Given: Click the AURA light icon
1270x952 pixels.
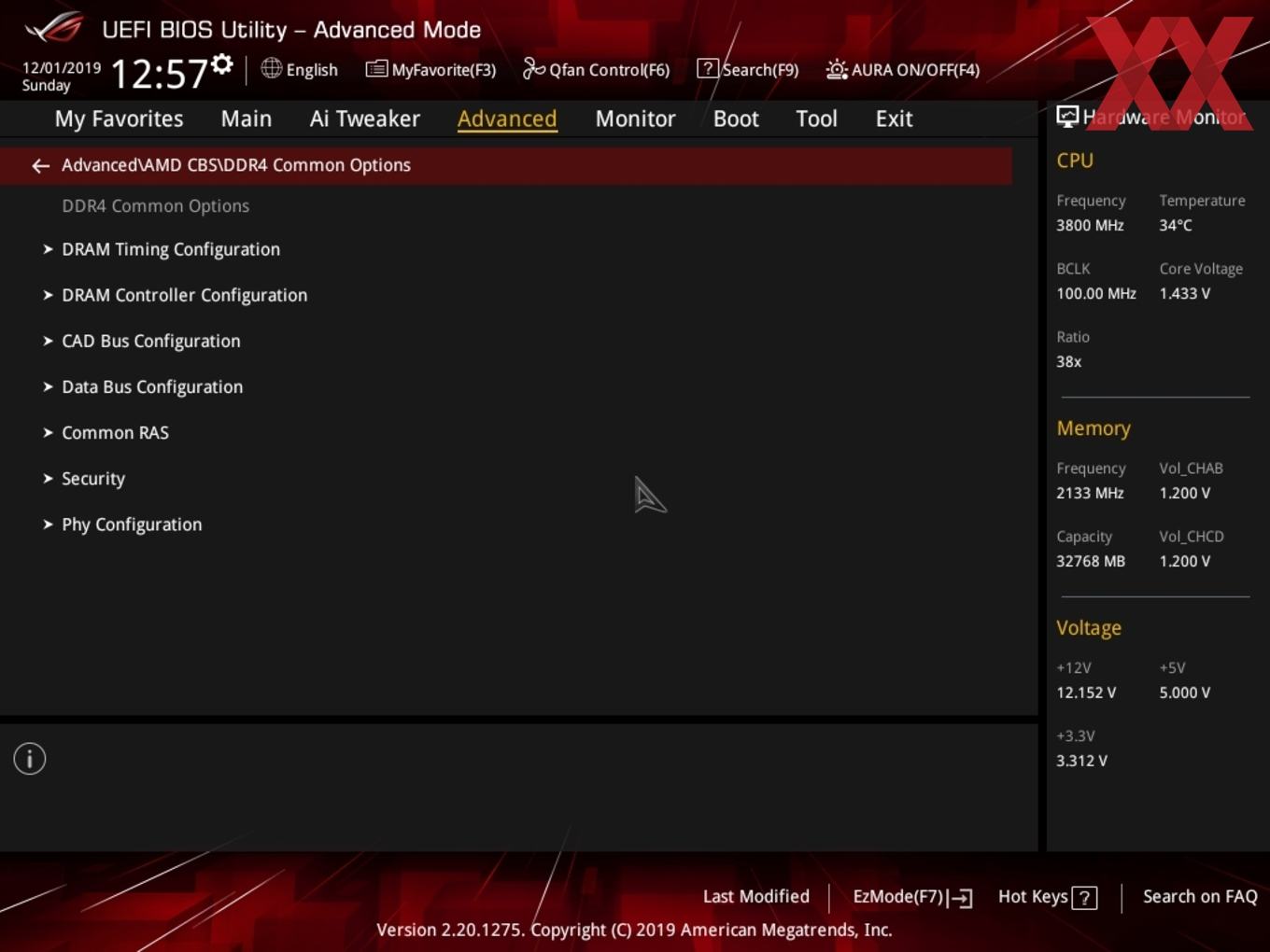Looking at the screenshot, I should (x=837, y=69).
